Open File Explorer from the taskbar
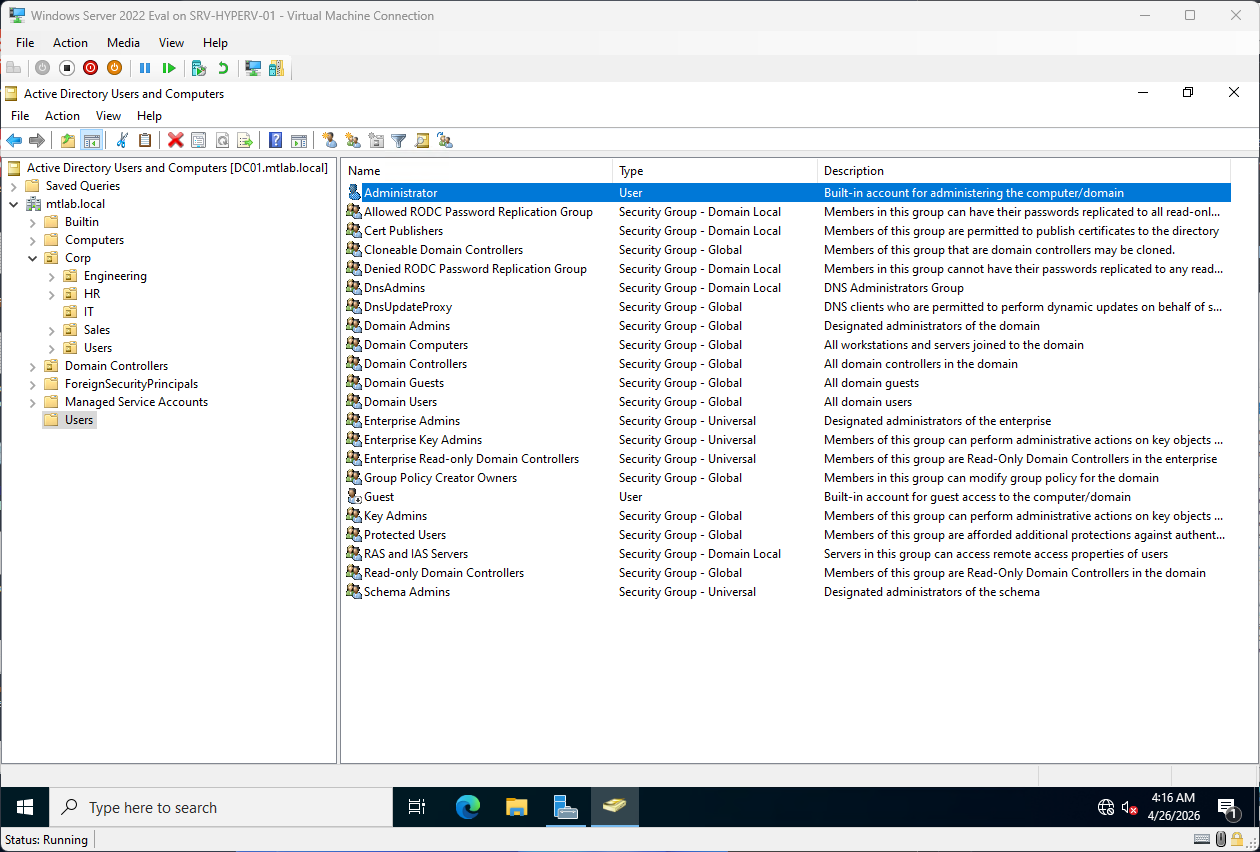The height and width of the screenshot is (852, 1260). coord(516,807)
